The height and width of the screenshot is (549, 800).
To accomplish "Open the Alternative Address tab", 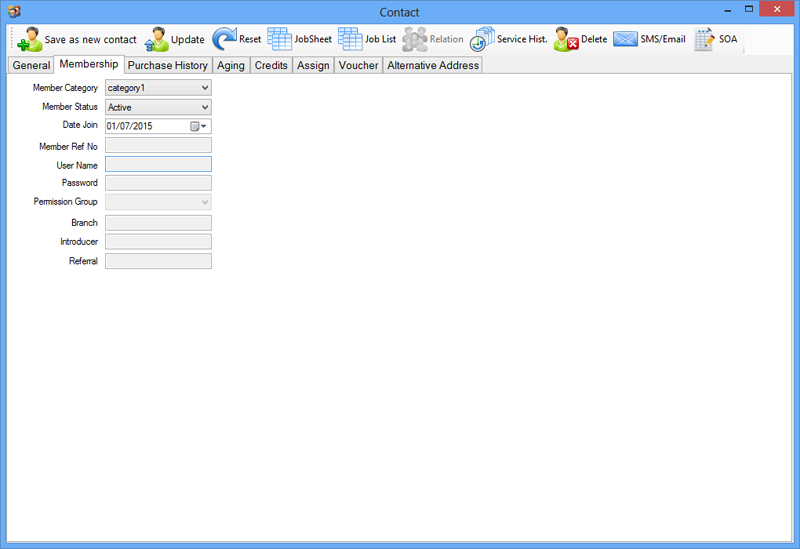I will (x=433, y=65).
